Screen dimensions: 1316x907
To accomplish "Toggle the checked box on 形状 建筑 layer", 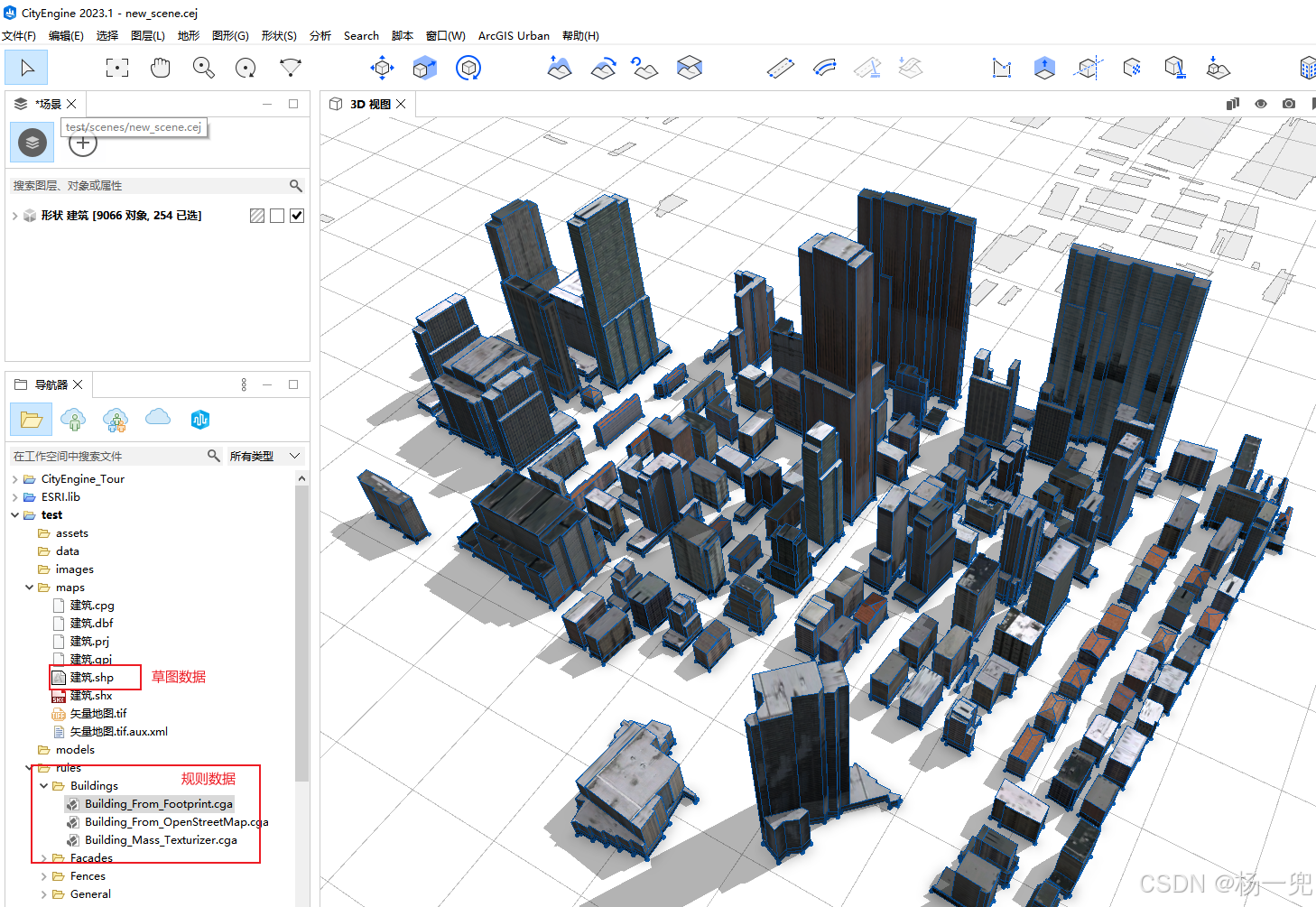I will (297, 216).
